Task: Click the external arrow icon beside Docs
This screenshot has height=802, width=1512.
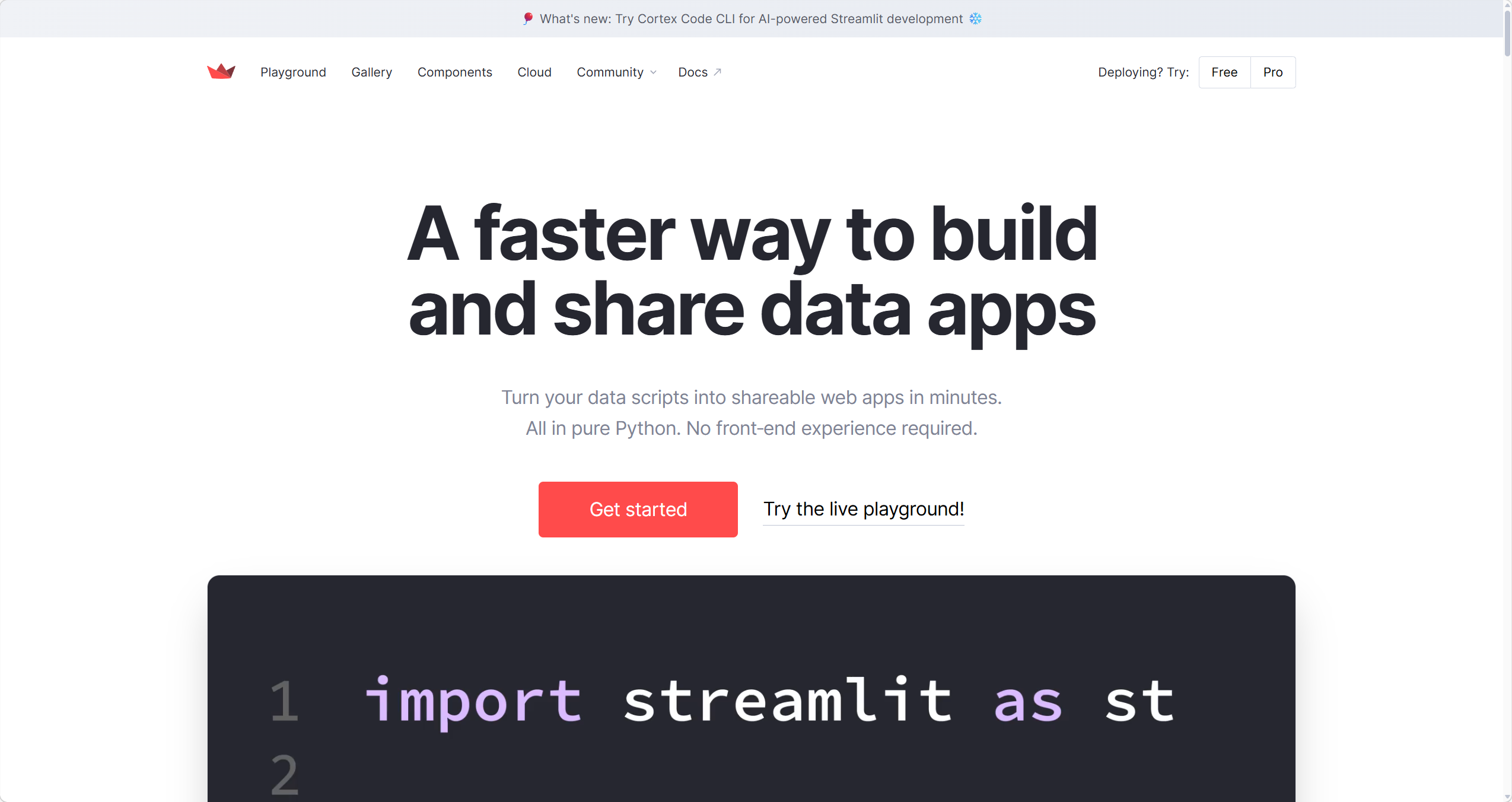Action: 718,72
